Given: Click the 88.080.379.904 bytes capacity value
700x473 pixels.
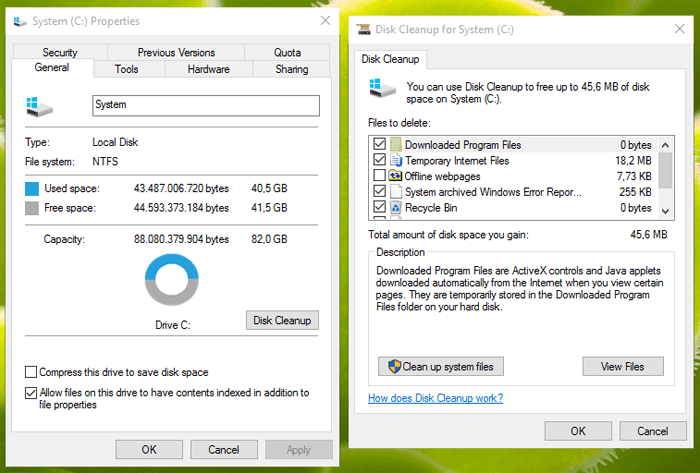Looking at the screenshot, I should pos(181,239).
